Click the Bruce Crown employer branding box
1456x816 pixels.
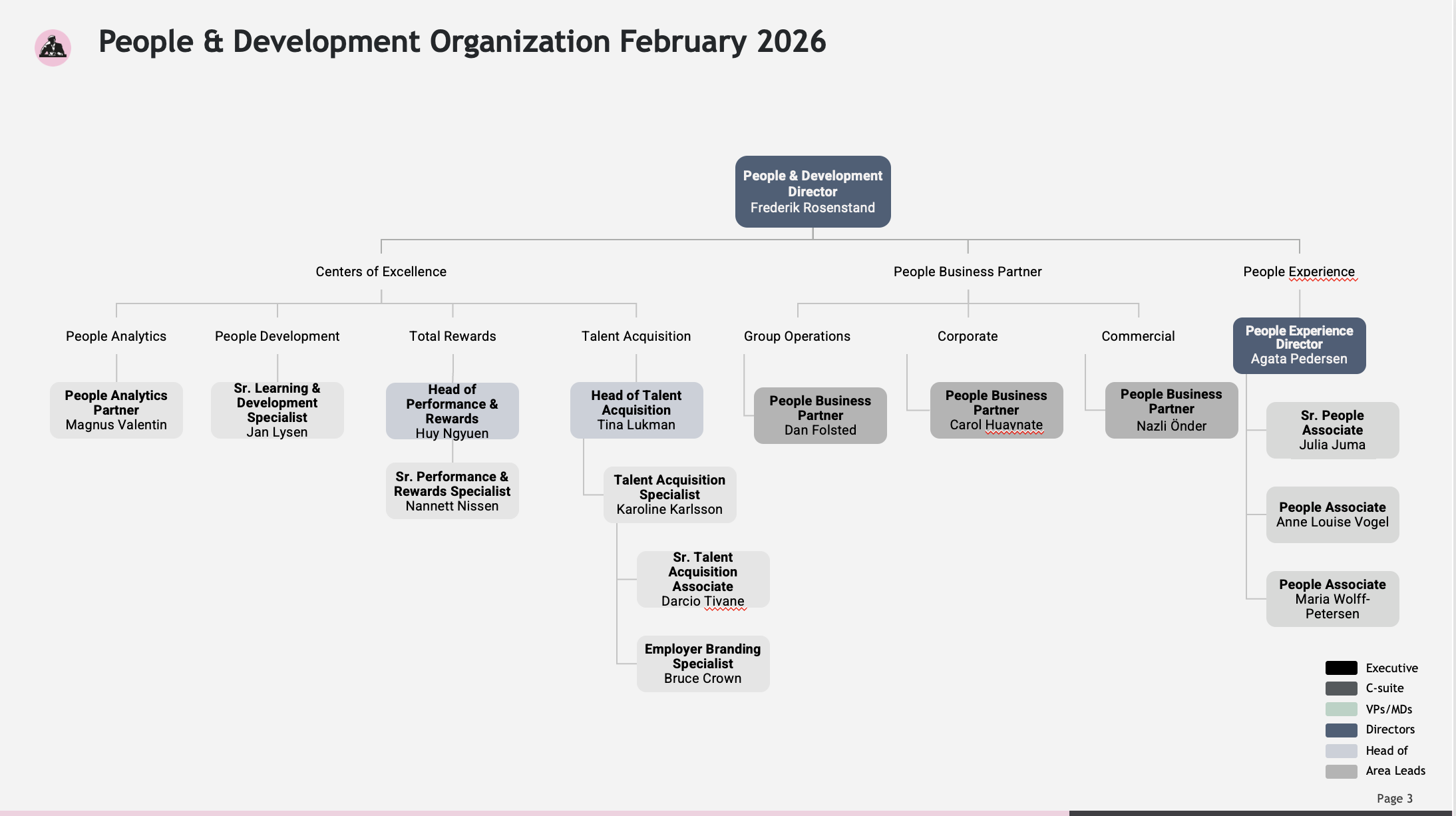(x=703, y=664)
